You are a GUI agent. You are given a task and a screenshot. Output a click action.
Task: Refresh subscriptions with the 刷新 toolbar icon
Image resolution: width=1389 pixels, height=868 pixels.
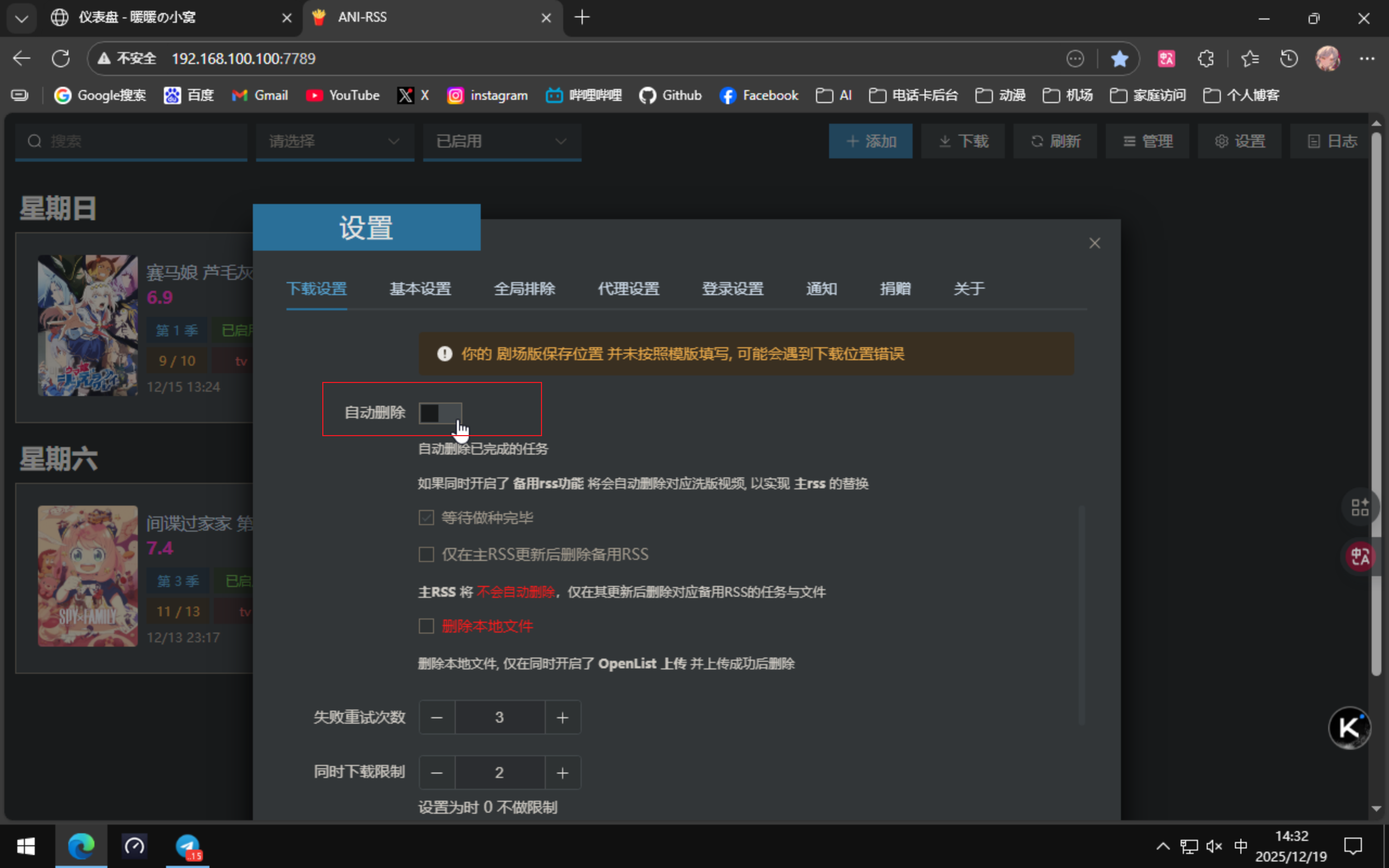[x=1055, y=141]
